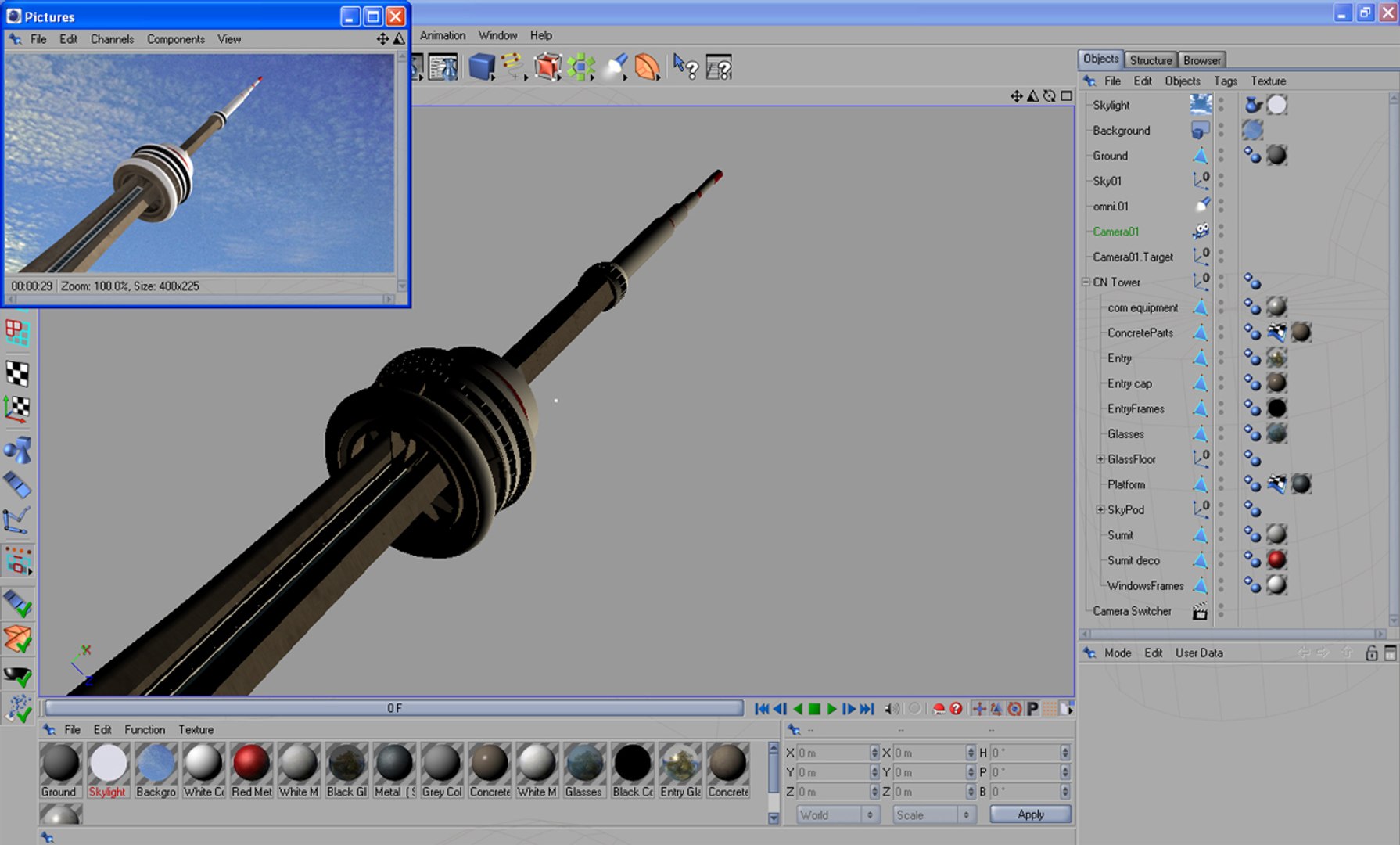Jump to the start of the animation
Image resolution: width=1400 pixels, height=845 pixels.
[x=761, y=709]
